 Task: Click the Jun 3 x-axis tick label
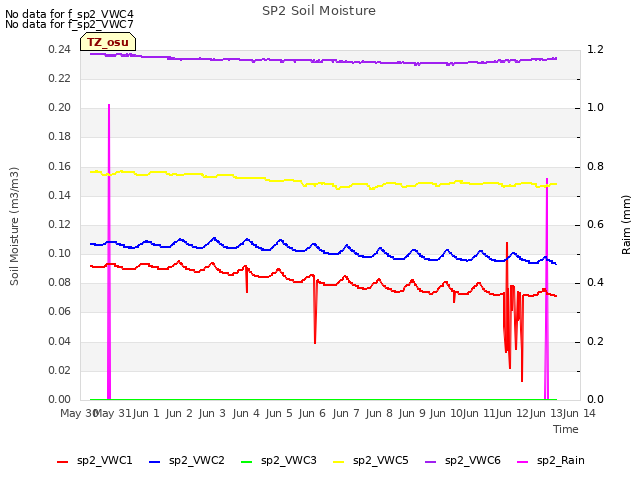212,413
